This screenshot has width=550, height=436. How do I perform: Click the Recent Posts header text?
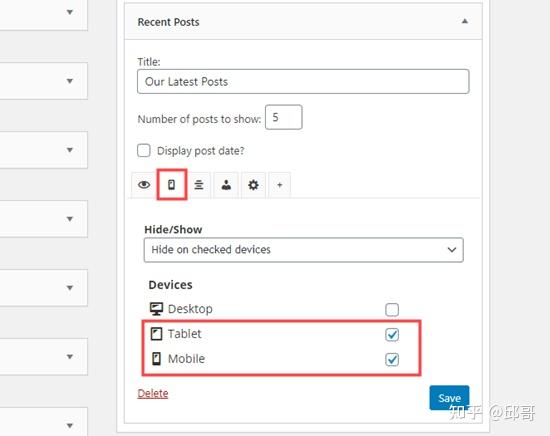[168, 22]
